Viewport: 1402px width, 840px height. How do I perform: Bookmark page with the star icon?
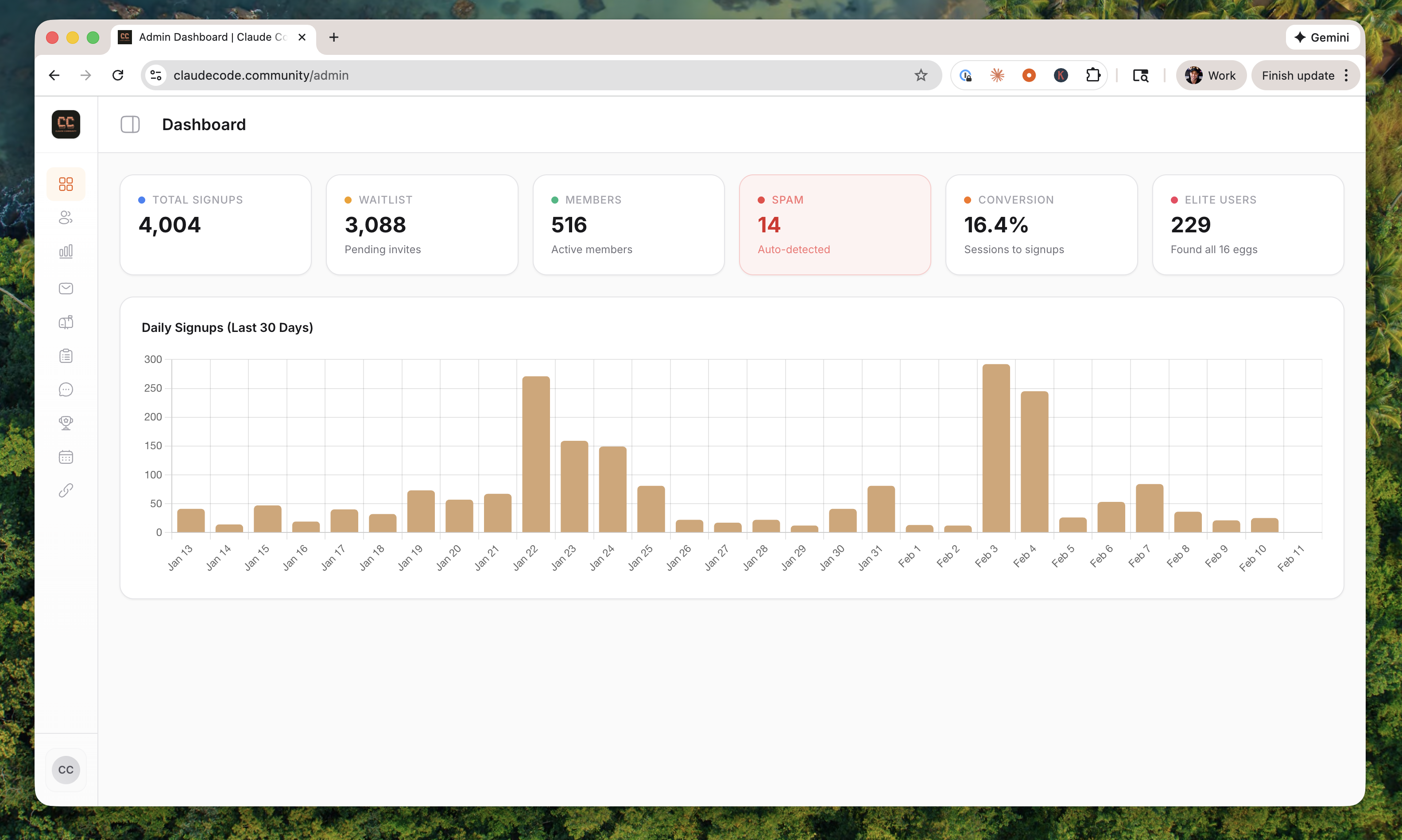[x=921, y=75]
